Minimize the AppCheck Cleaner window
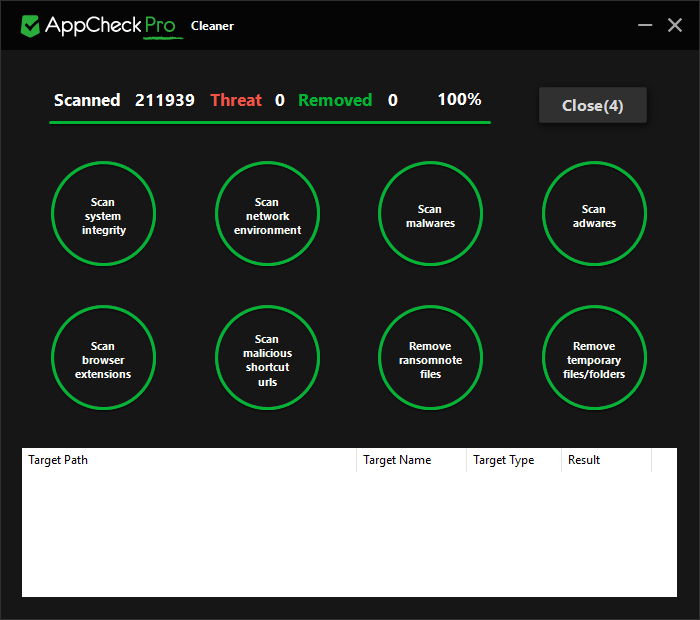Viewport: 700px width, 620px height. click(x=646, y=25)
